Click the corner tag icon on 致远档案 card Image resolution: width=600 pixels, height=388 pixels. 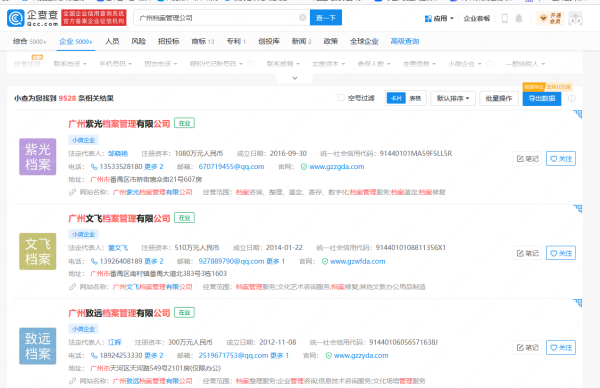(x=578, y=303)
